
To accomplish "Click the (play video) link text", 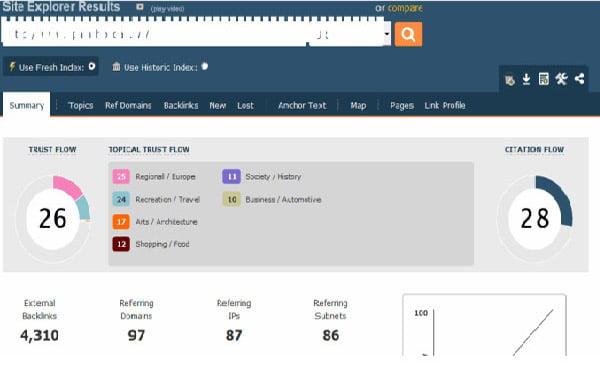I will pos(167,8).
